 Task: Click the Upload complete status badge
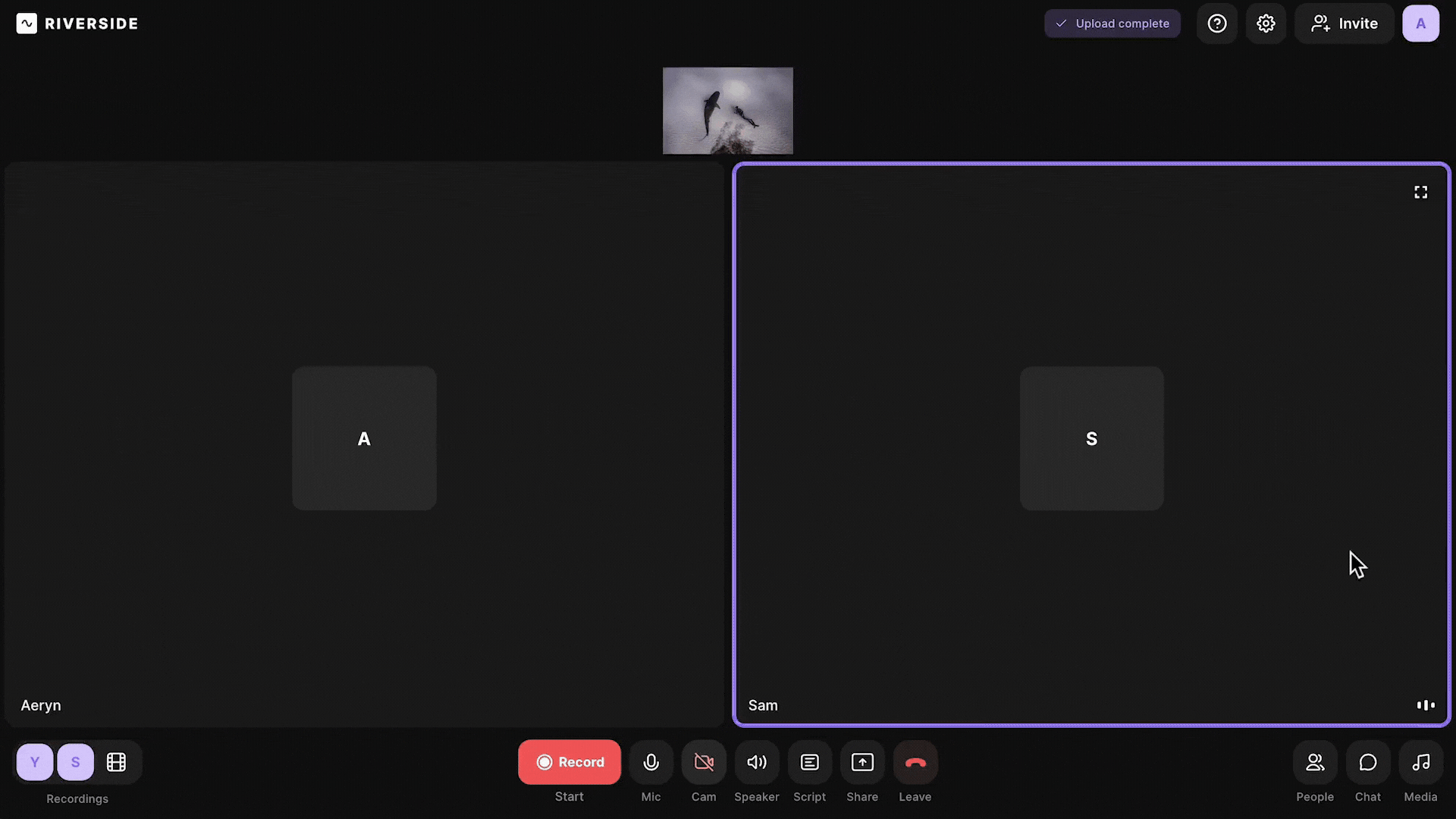1112,24
